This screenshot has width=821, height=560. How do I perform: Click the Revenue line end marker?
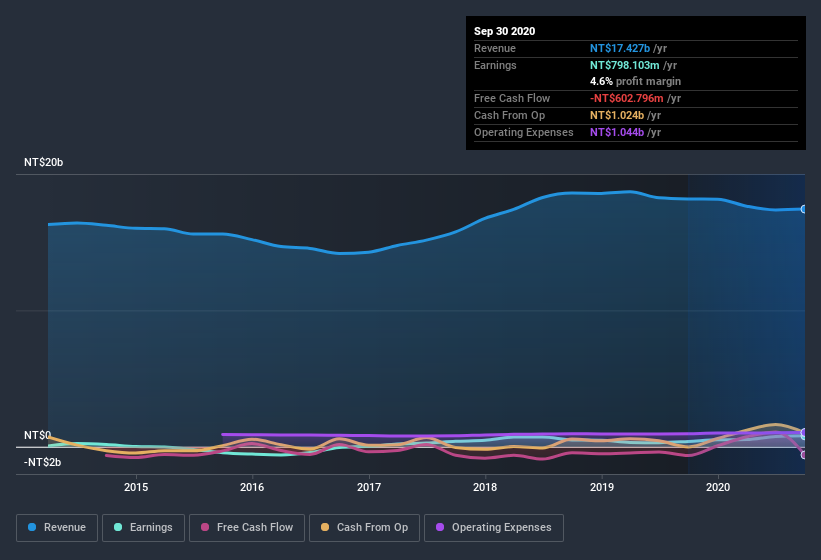(804, 209)
